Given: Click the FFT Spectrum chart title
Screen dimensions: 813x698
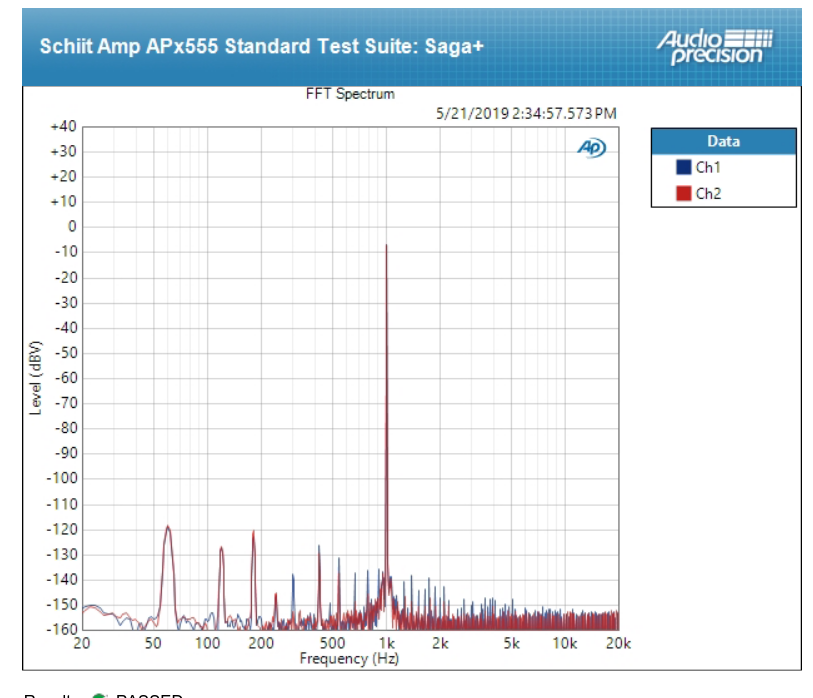Looking at the screenshot, I should point(350,94).
